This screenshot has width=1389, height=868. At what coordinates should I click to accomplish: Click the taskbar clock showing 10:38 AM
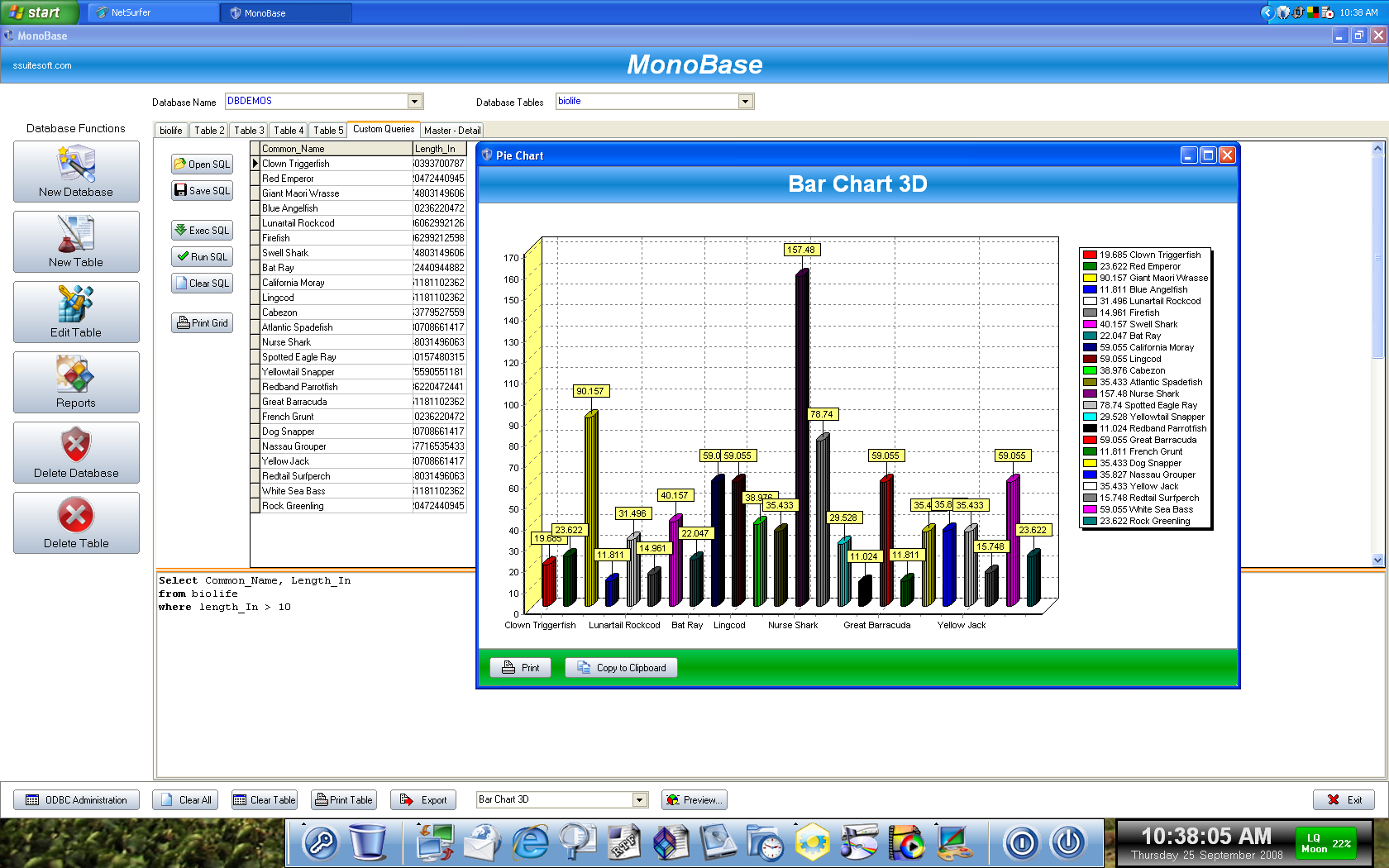(1358, 12)
